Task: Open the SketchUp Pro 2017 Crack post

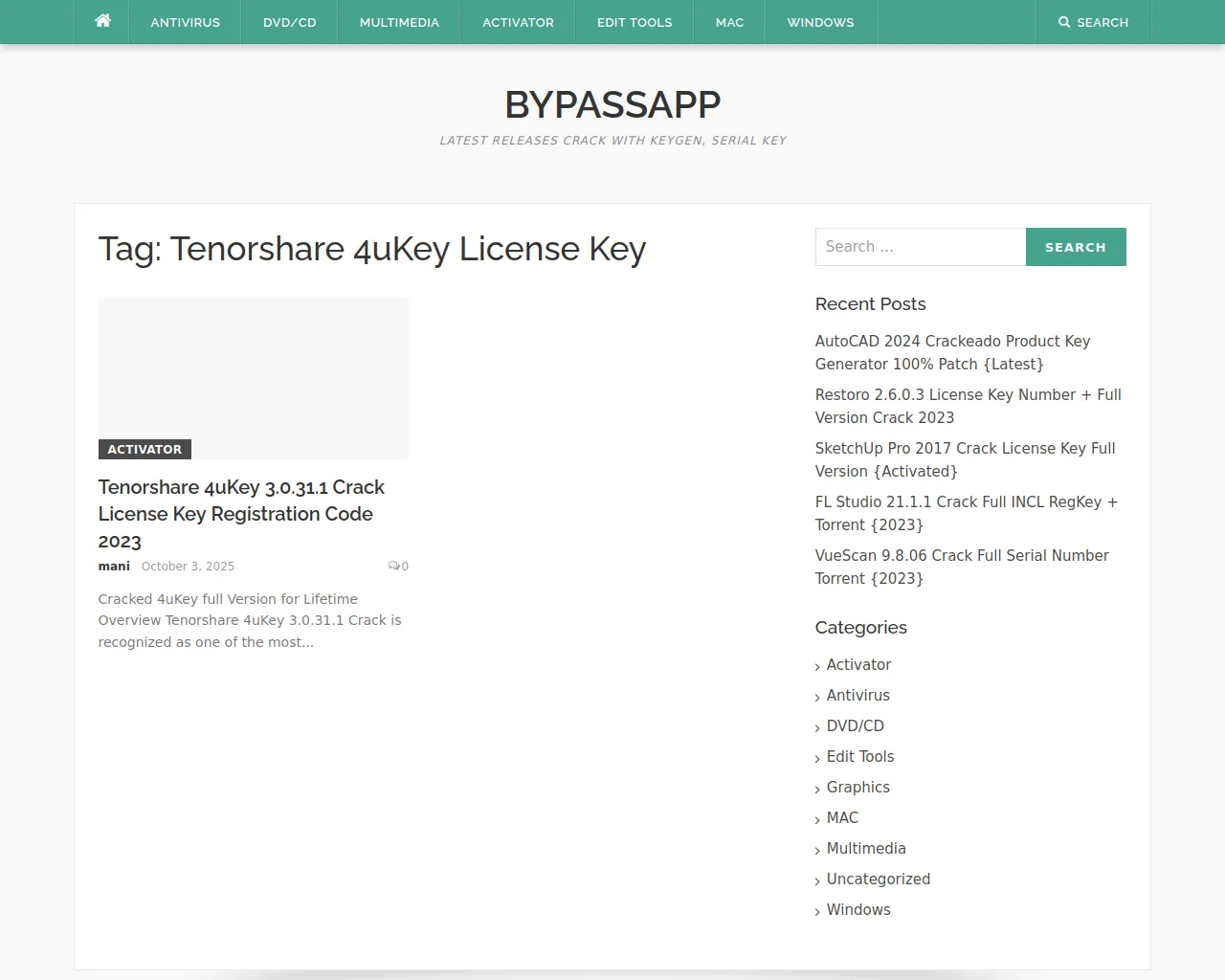Action: [x=965, y=459]
